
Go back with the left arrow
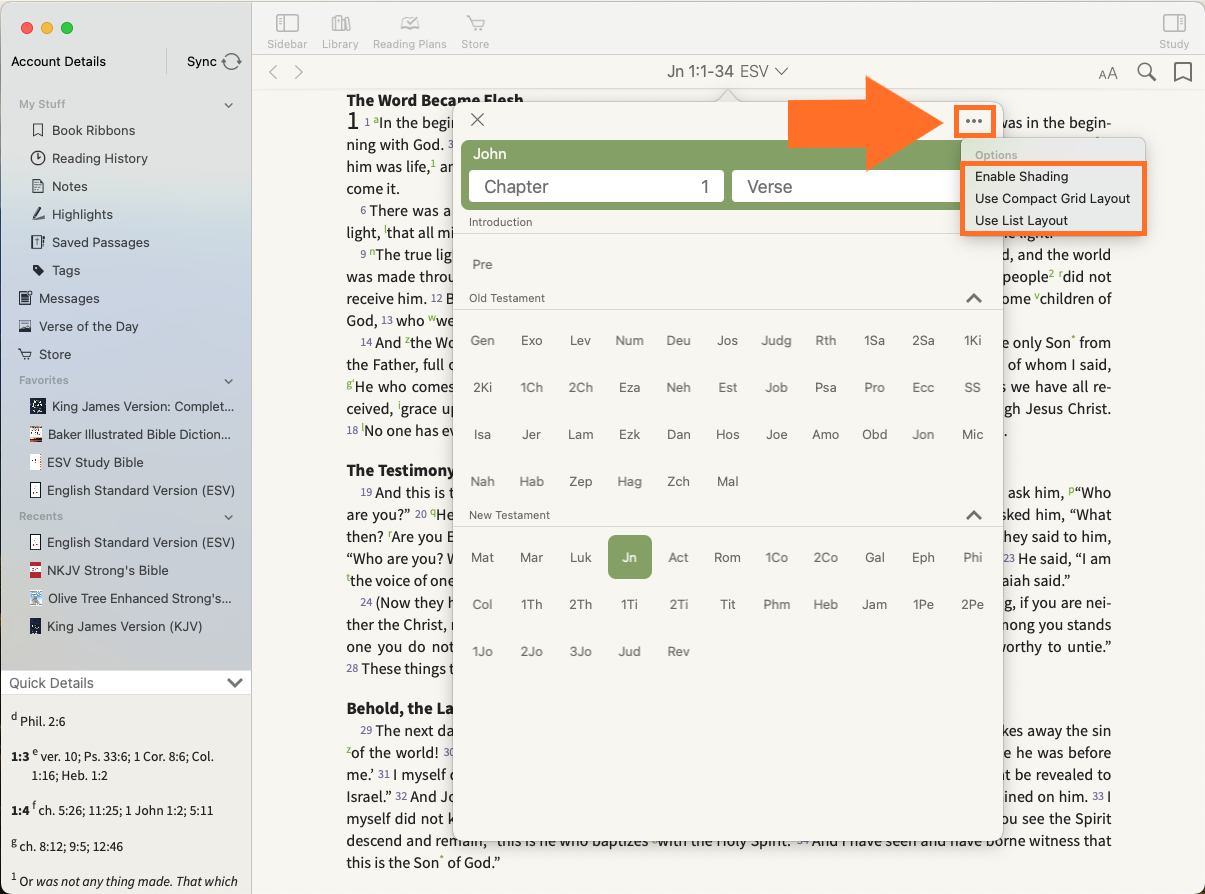pyautogui.click(x=273, y=72)
